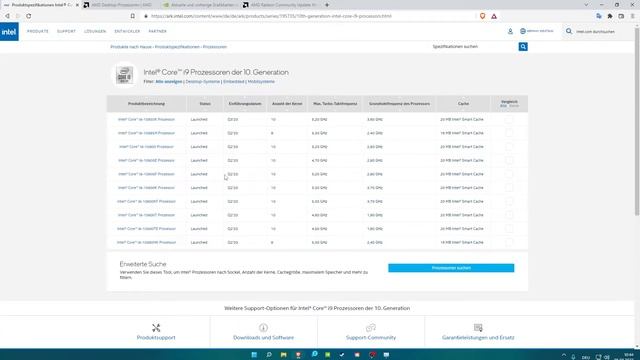Viewport: 640px width, 360px height.
Task: Click the Downloads und Software icon
Action: [263, 327]
